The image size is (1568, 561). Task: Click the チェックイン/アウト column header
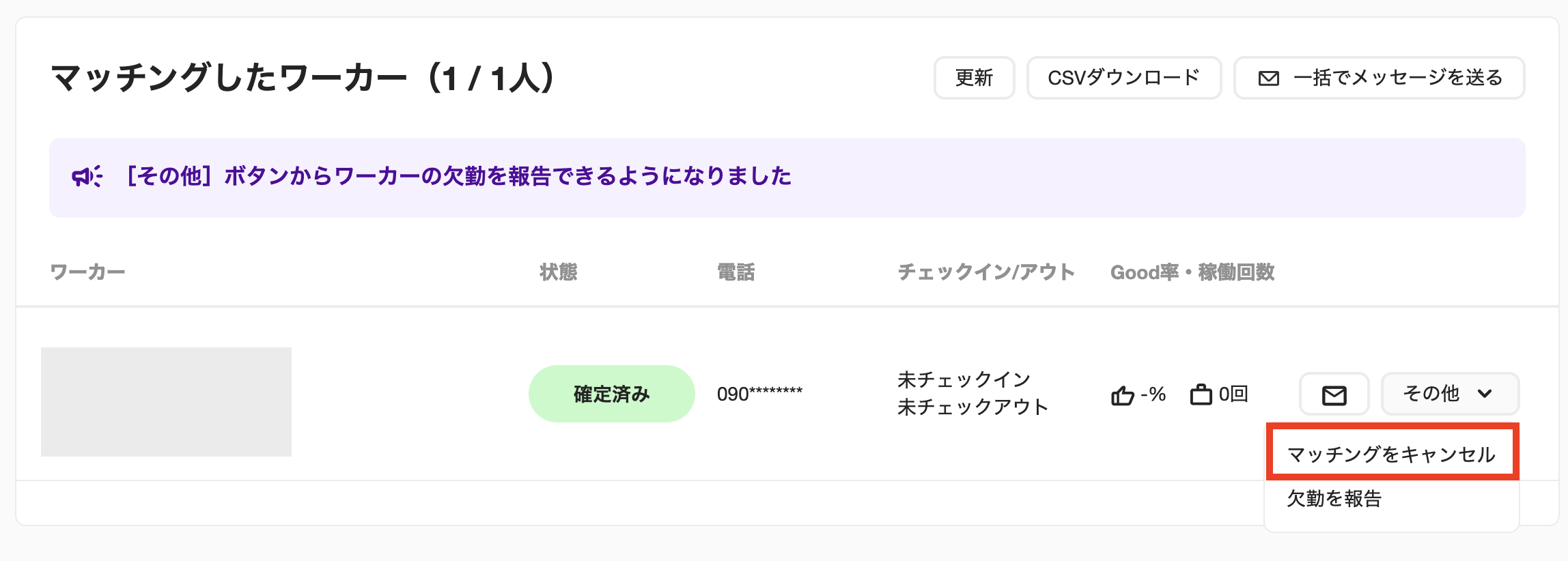pos(986,272)
